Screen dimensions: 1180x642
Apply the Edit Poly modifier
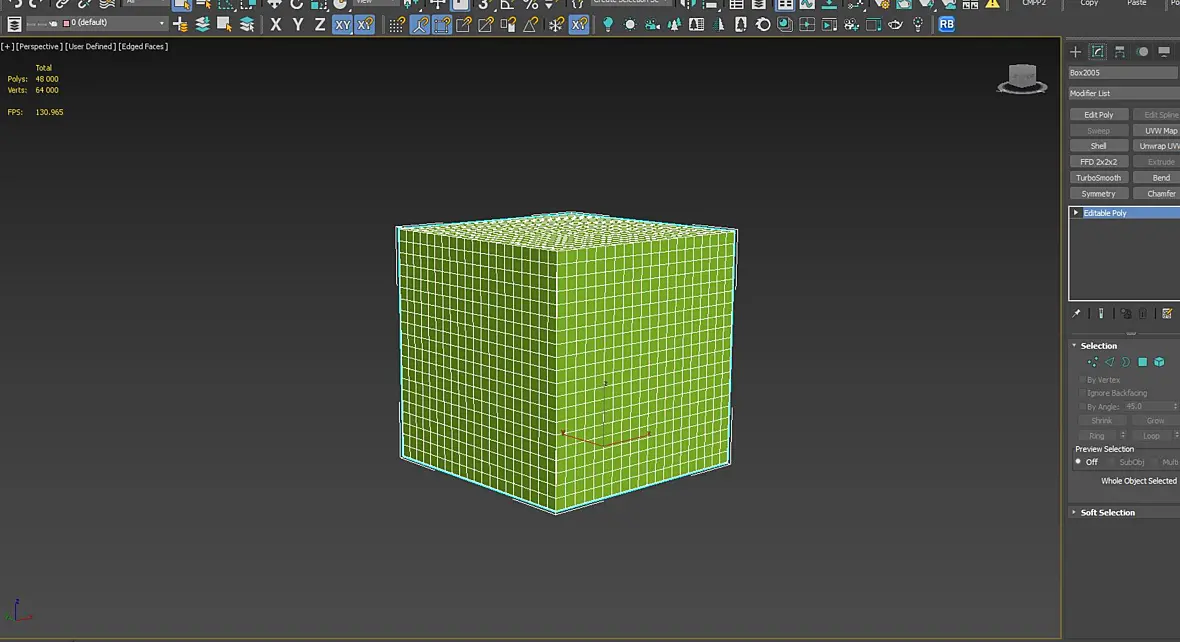coord(1099,115)
